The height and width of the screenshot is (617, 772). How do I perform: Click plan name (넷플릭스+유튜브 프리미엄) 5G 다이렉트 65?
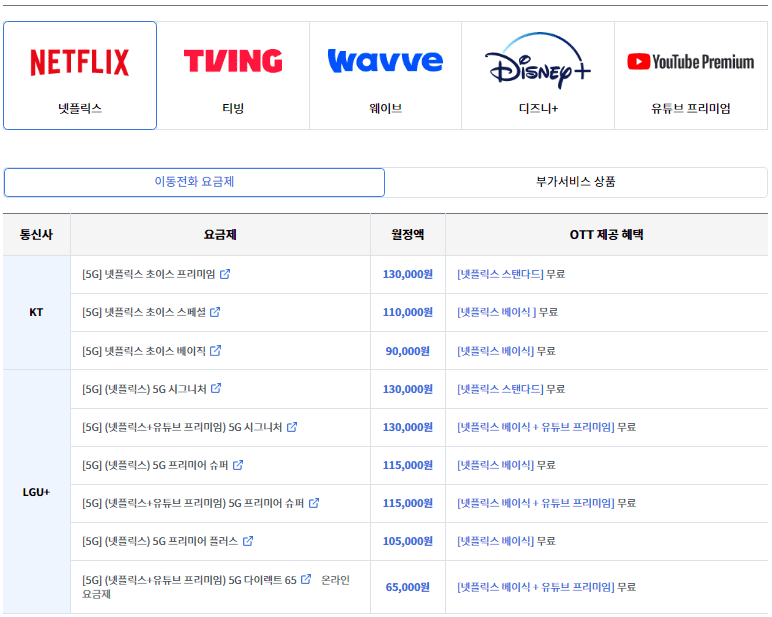pyautogui.click(x=189, y=580)
